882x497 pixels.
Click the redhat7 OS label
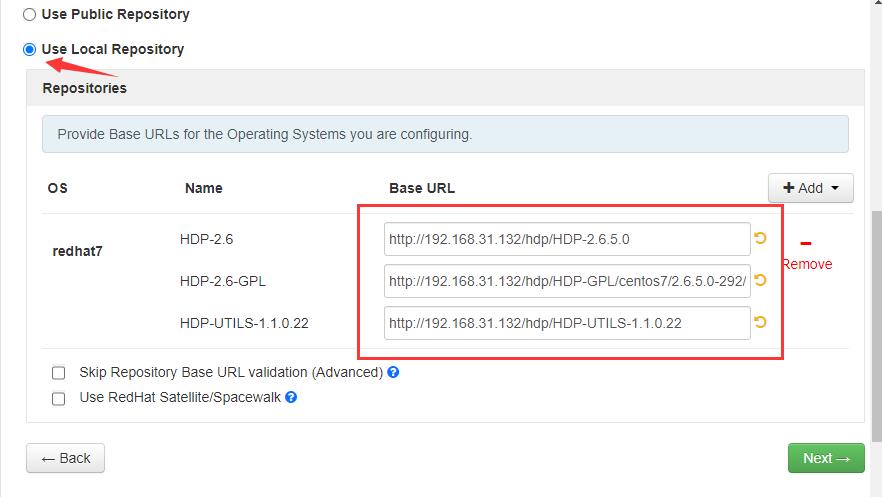click(78, 251)
